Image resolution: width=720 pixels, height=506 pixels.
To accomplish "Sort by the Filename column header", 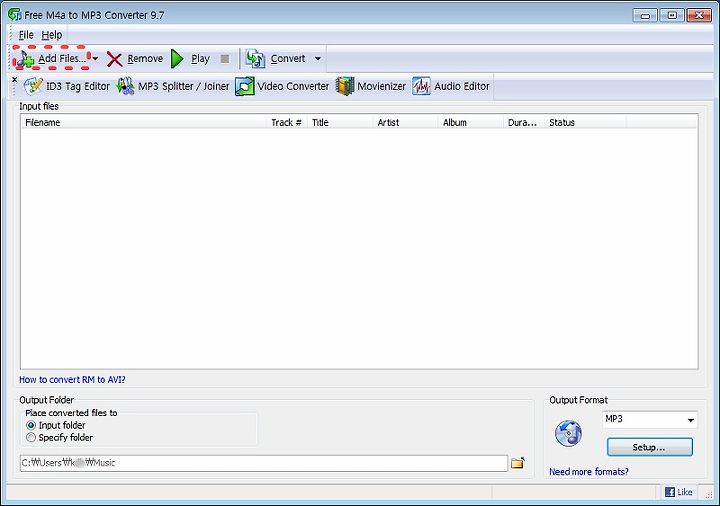I will 143,123.
